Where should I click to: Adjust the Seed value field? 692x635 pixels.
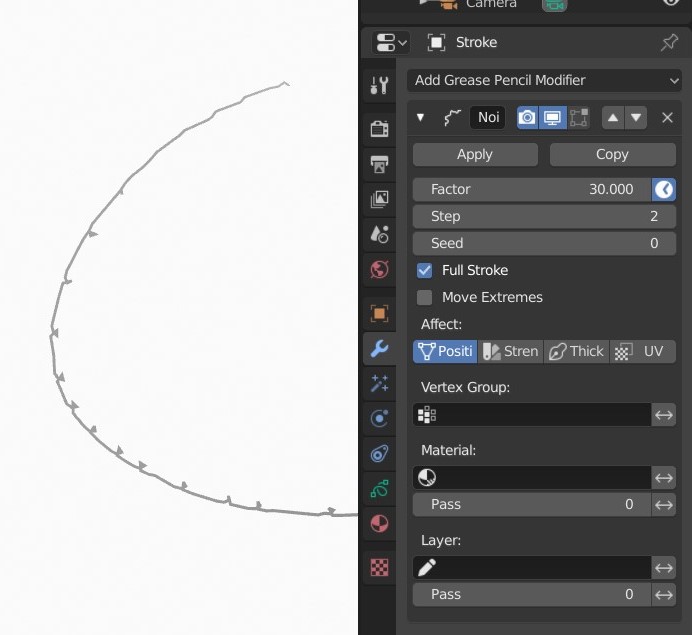click(544, 243)
